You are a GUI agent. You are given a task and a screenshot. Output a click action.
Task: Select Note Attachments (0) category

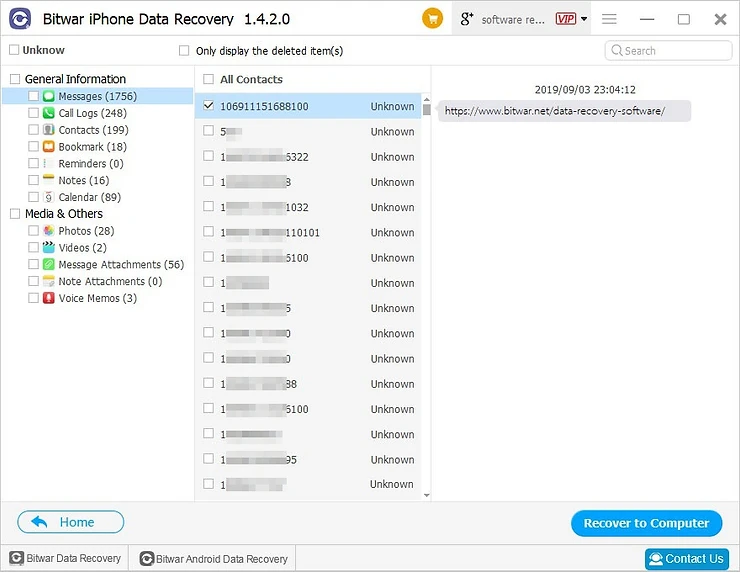(110, 281)
